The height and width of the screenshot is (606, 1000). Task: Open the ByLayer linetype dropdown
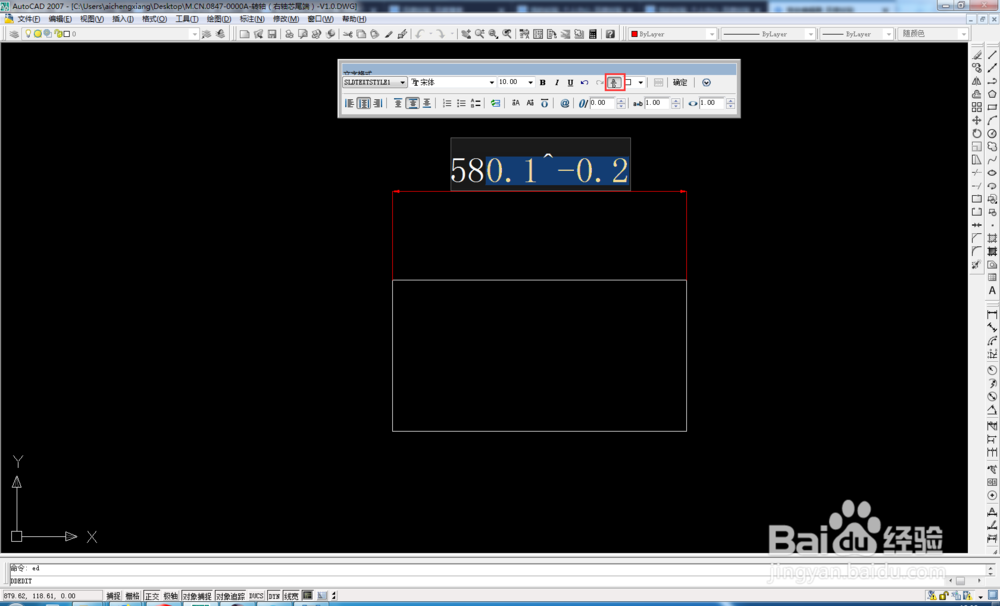[x=768, y=34]
